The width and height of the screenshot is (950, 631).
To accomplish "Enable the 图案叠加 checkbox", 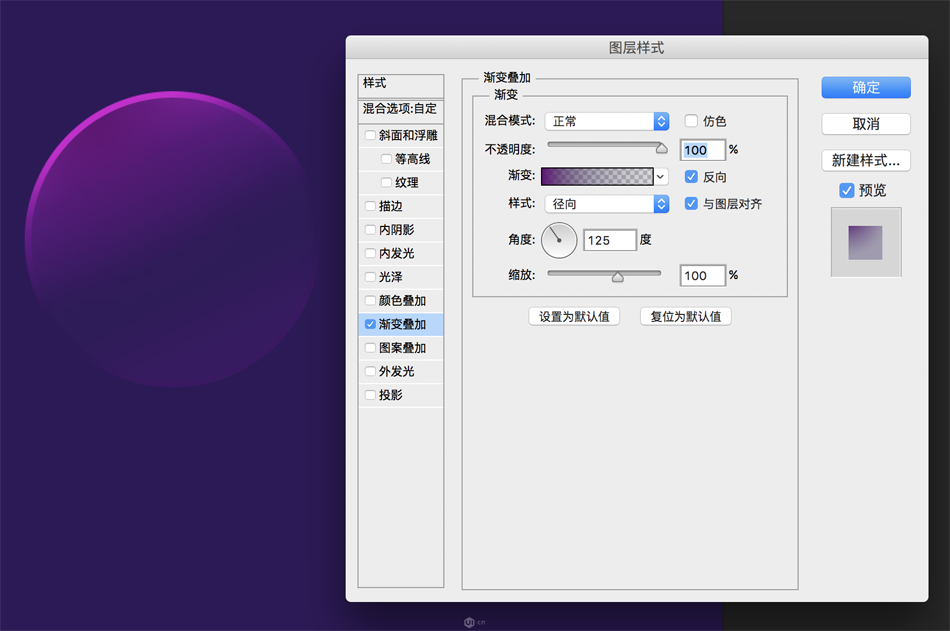I will 370,348.
